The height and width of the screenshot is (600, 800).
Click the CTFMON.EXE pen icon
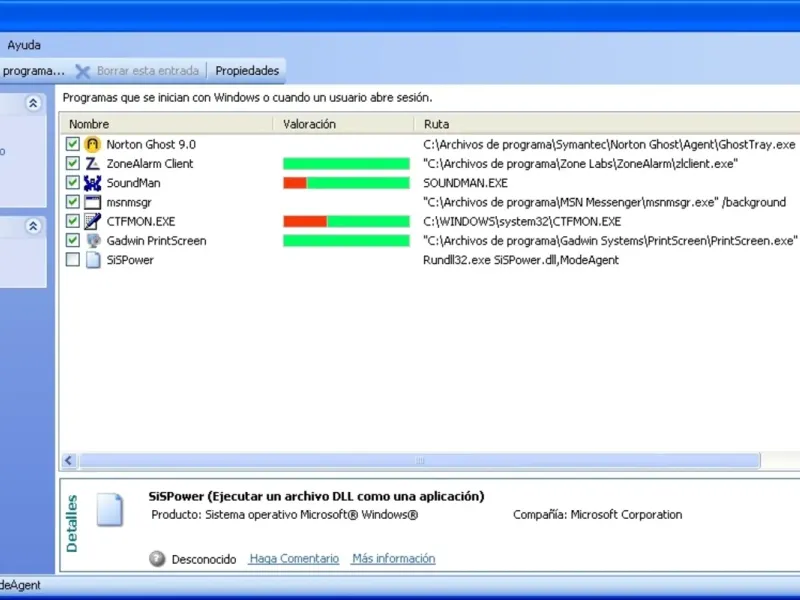pyautogui.click(x=92, y=221)
